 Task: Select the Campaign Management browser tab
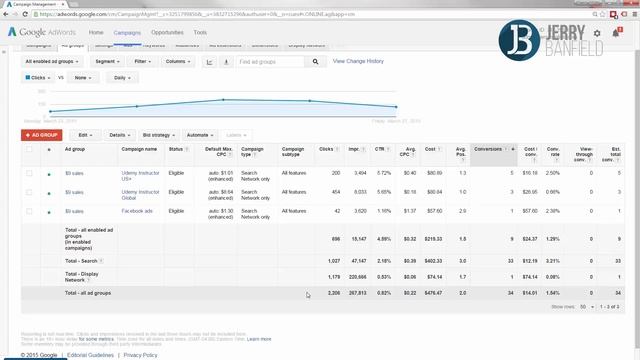click(x=34, y=4)
